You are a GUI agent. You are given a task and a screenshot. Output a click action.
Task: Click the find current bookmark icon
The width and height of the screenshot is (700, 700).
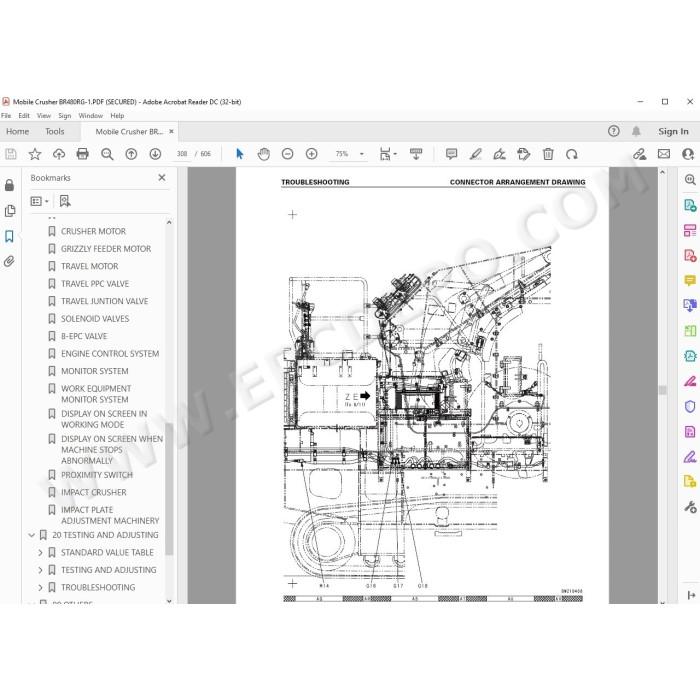coord(65,201)
